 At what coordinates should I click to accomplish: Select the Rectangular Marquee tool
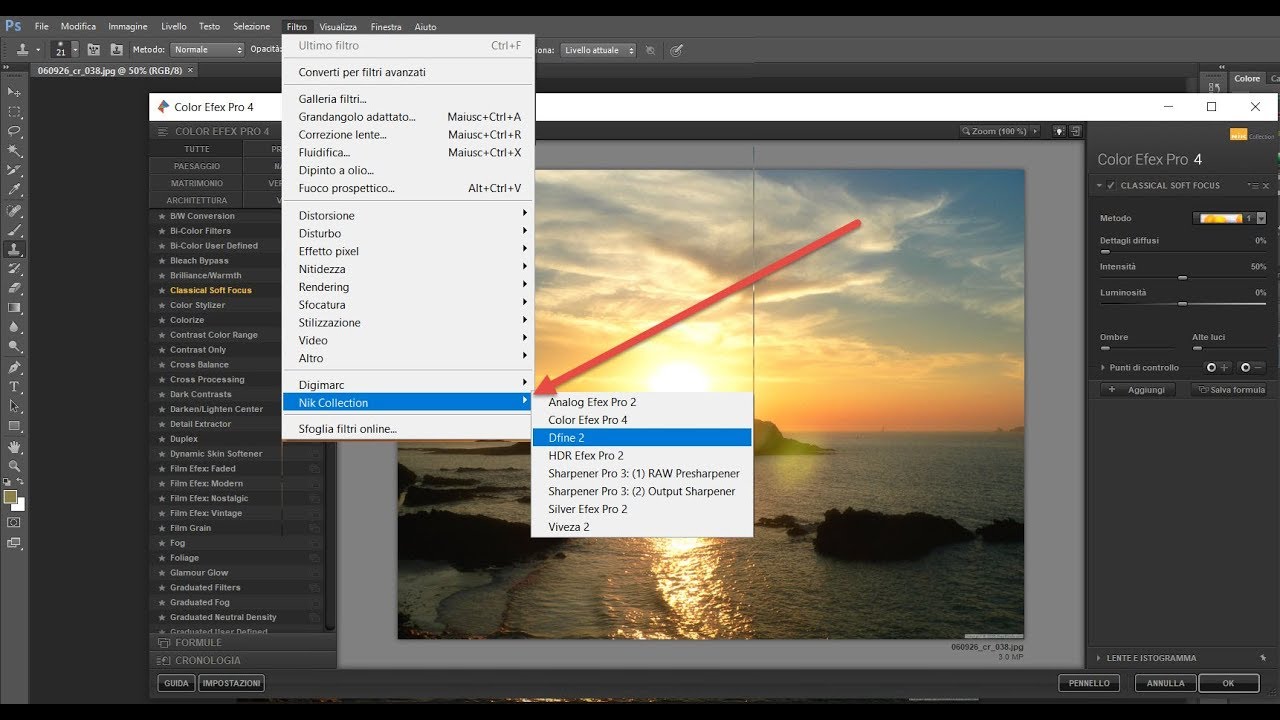click(14, 112)
